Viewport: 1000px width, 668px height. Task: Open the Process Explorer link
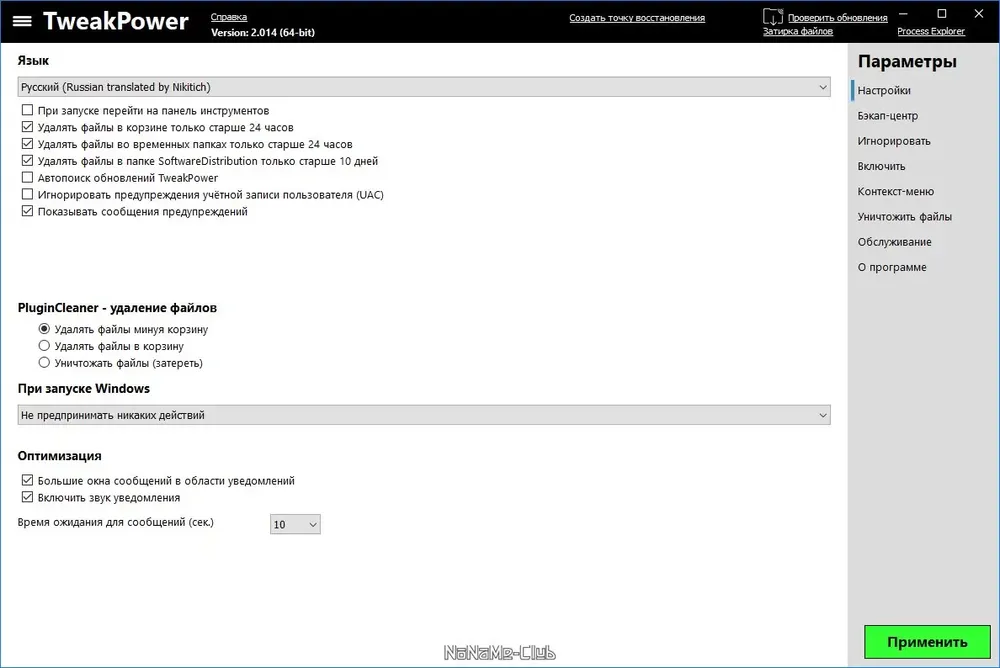[930, 31]
